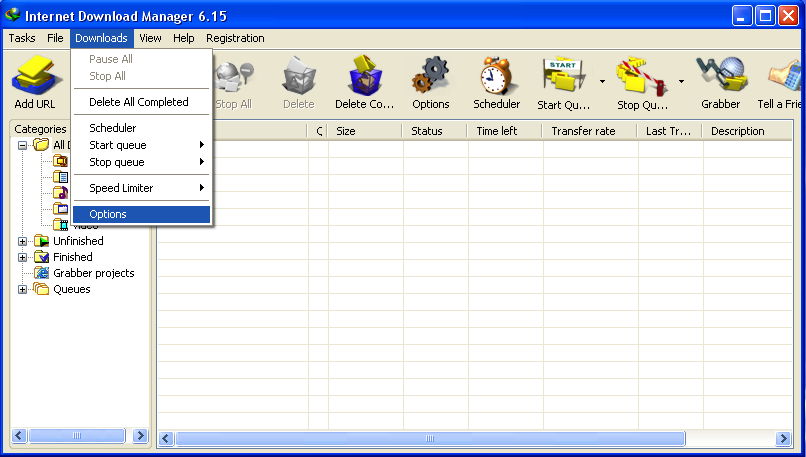Click the Stop All toolbar icon
Screen dimensions: 806x457
tap(234, 78)
